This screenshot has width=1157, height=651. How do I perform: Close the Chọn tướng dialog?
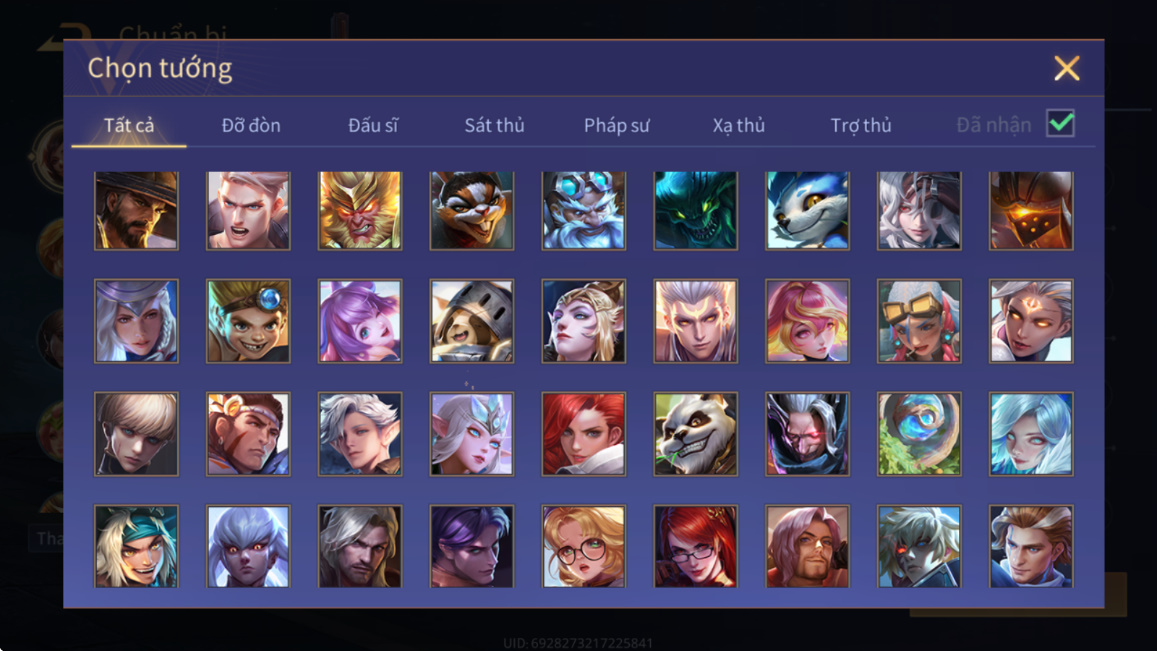pyautogui.click(x=1066, y=68)
